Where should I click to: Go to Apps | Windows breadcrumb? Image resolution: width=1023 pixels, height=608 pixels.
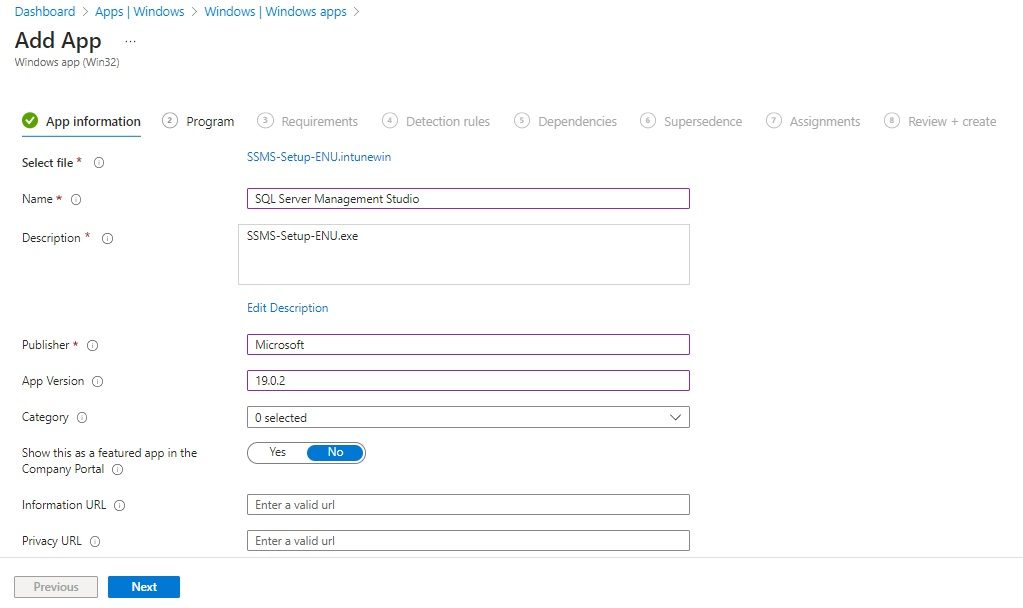coord(140,12)
